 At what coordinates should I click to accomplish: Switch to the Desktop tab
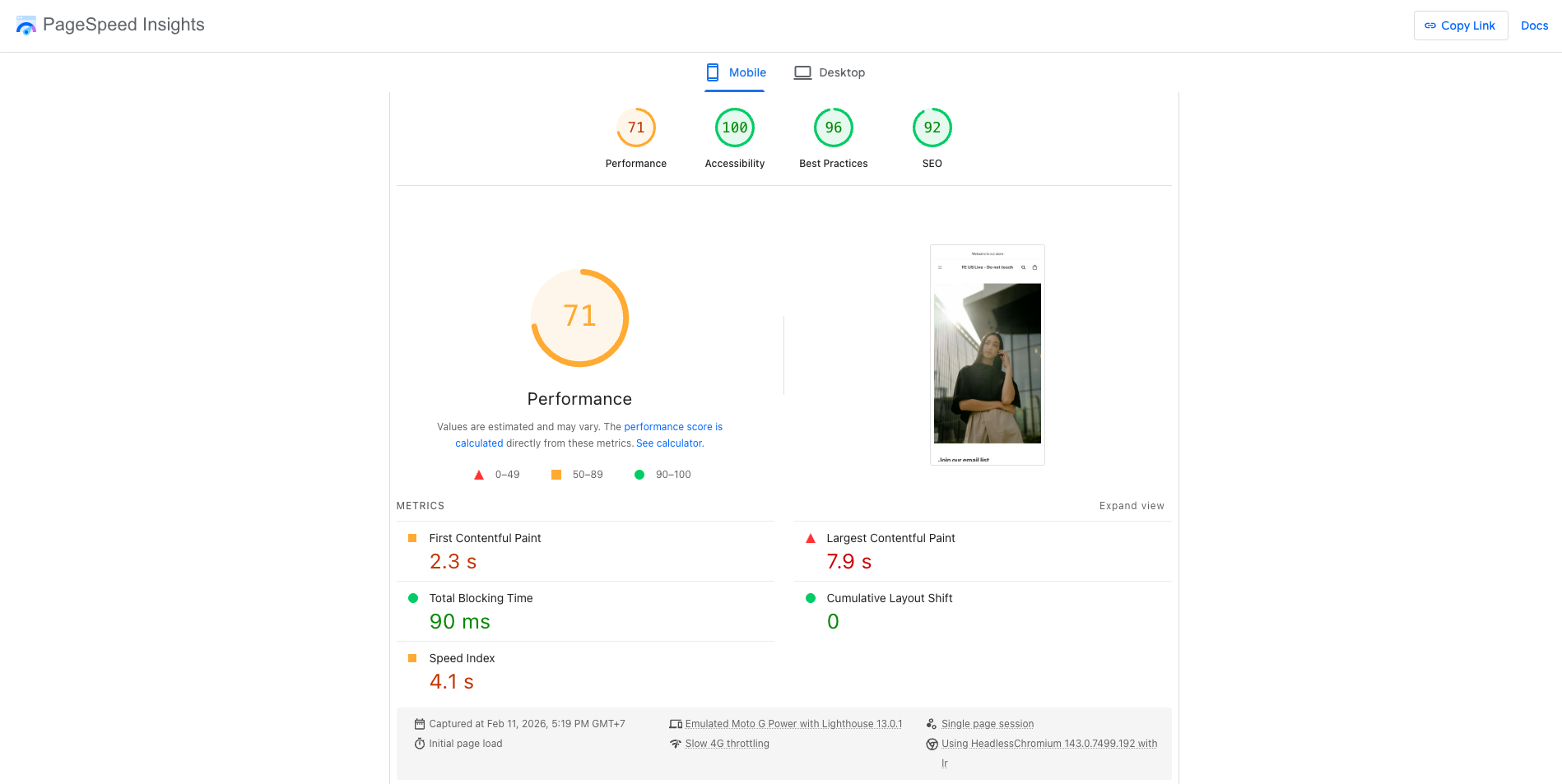pyautogui.click(x=830, y=72)
